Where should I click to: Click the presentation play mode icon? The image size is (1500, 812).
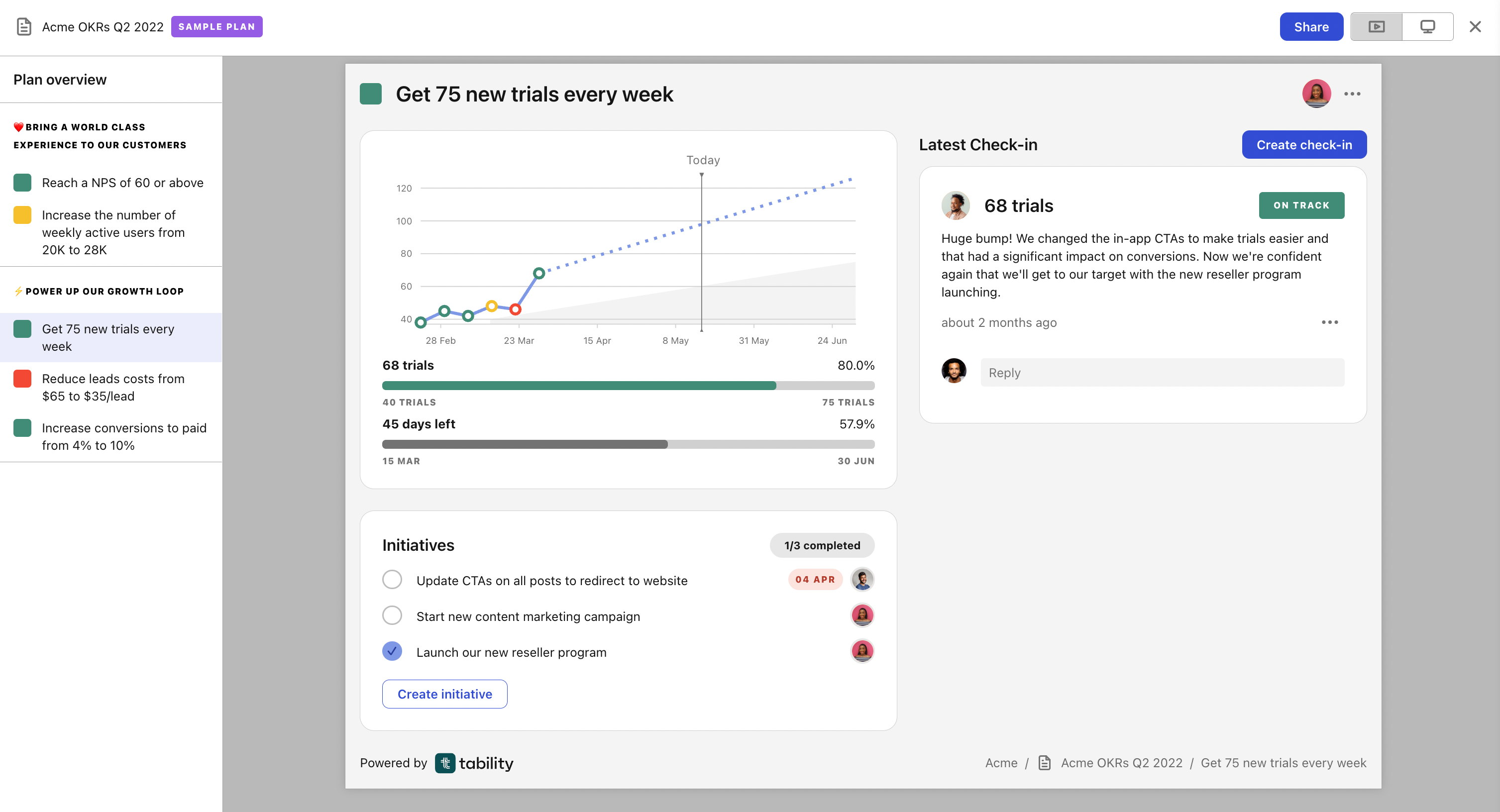pyautogui.click(x=1376, y=27)
